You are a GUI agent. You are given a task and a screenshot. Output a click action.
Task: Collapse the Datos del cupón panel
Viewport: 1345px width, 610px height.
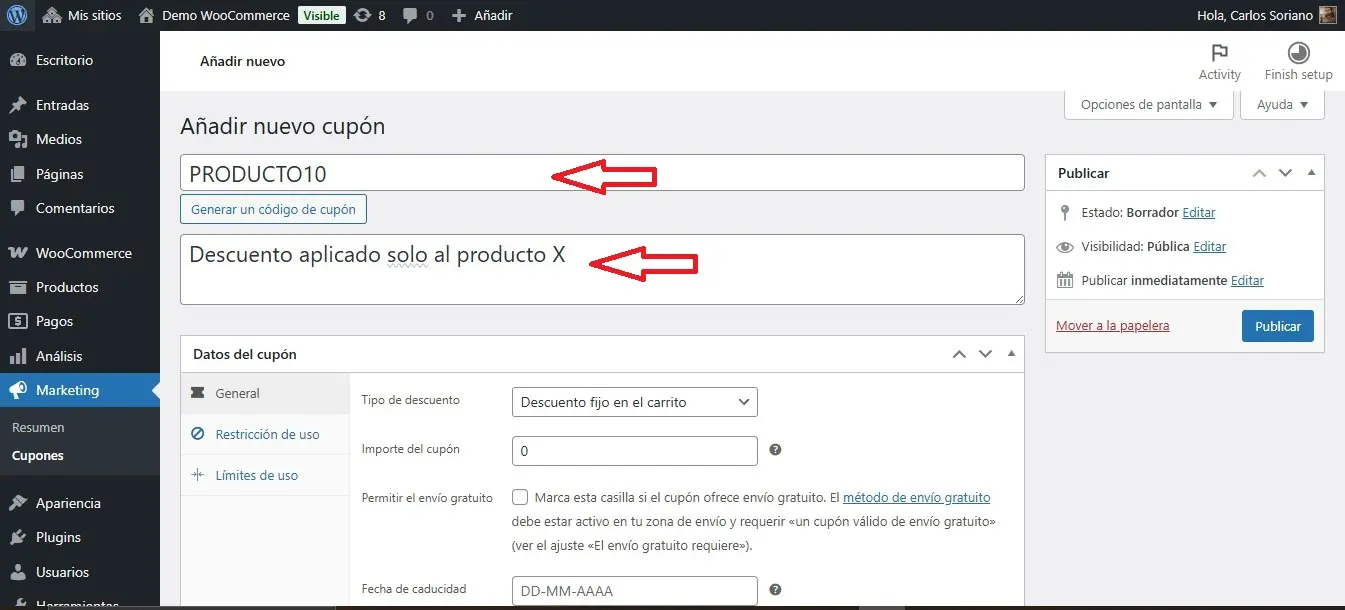click(x=1011, y=354)
